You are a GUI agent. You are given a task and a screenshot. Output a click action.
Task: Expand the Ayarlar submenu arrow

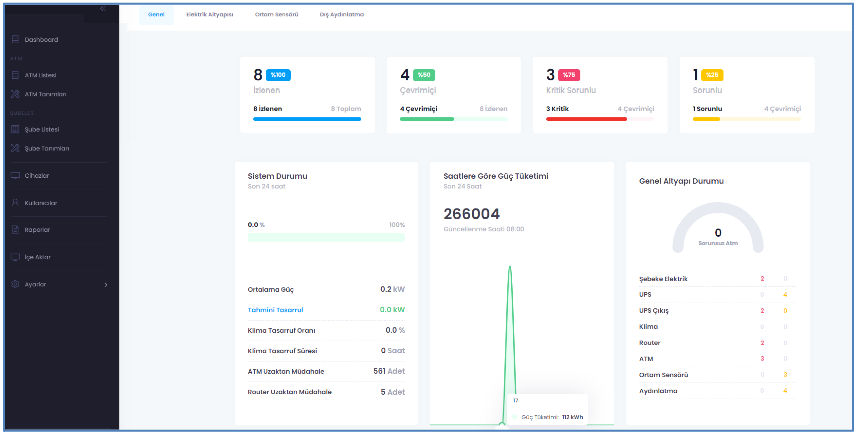[x=106, y=284]
